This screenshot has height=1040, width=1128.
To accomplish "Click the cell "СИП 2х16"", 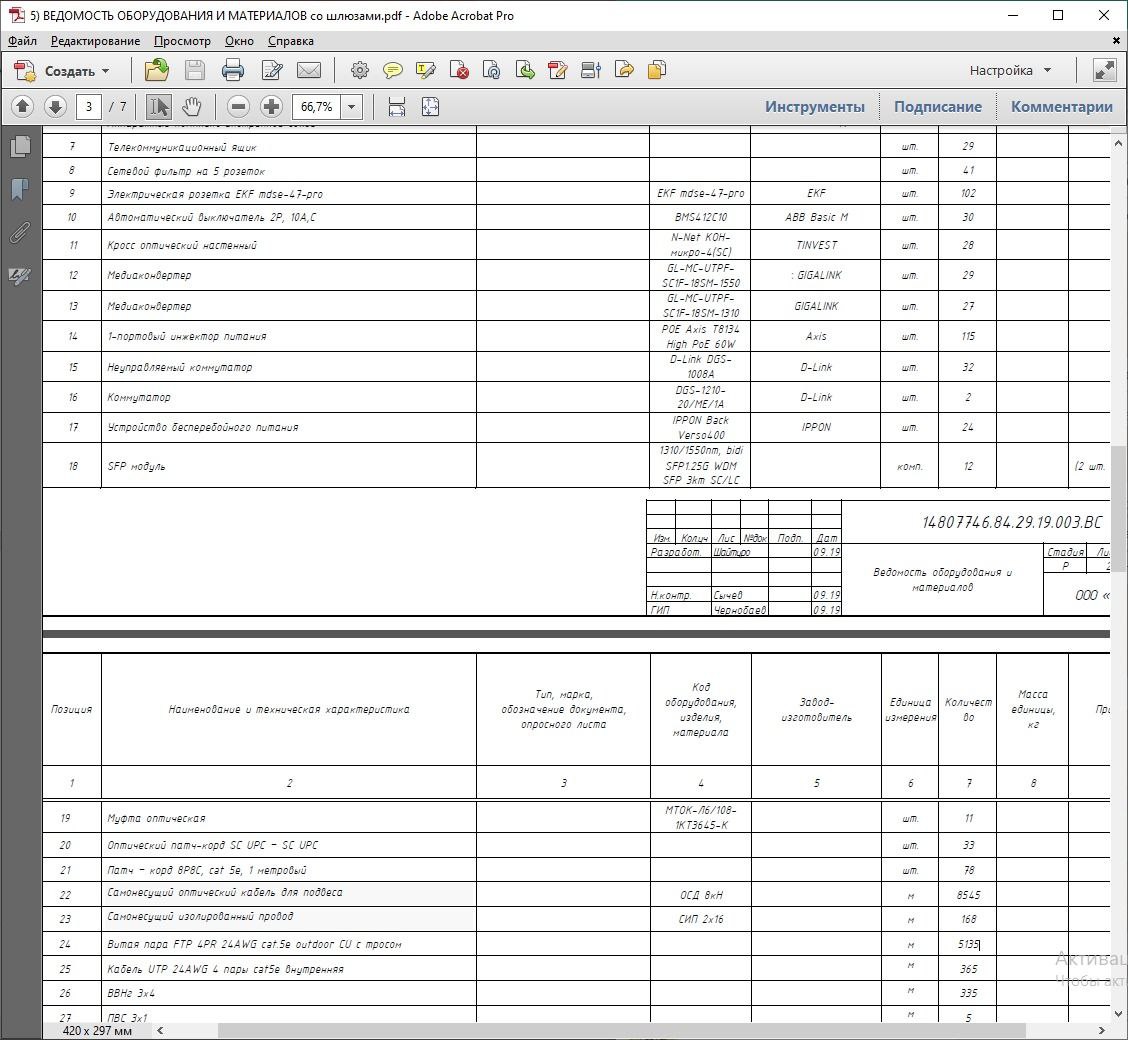I will coord(701,919).
